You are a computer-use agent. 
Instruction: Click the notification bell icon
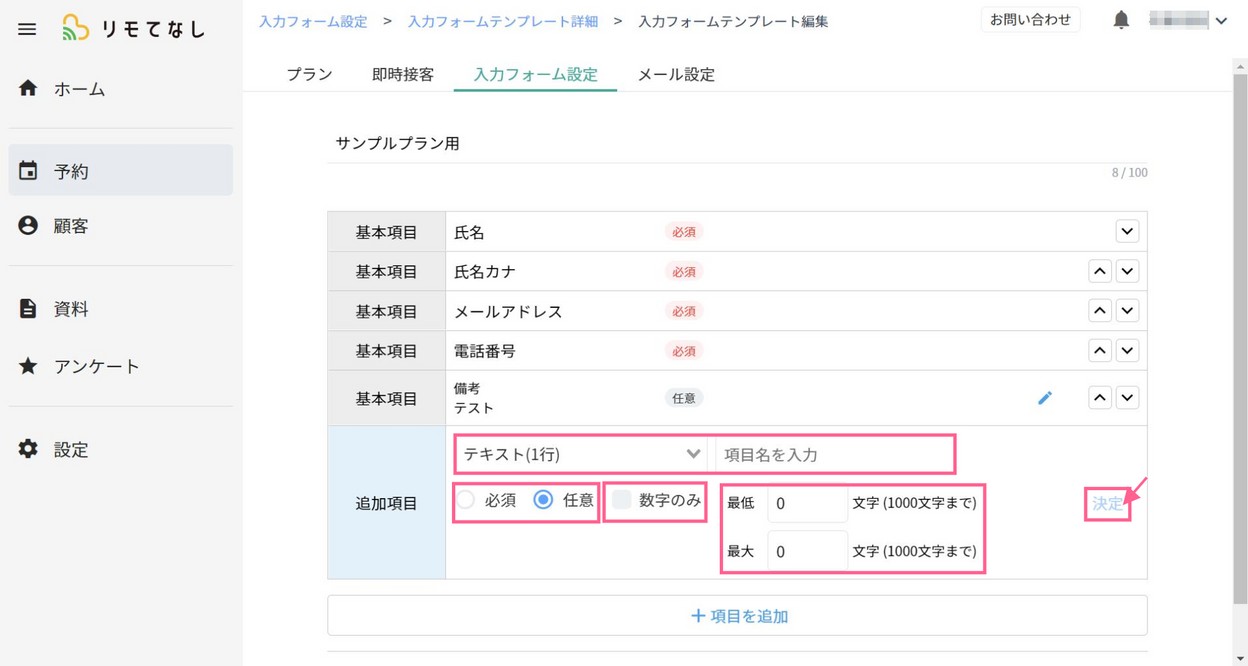click(x=1121, y=20)
